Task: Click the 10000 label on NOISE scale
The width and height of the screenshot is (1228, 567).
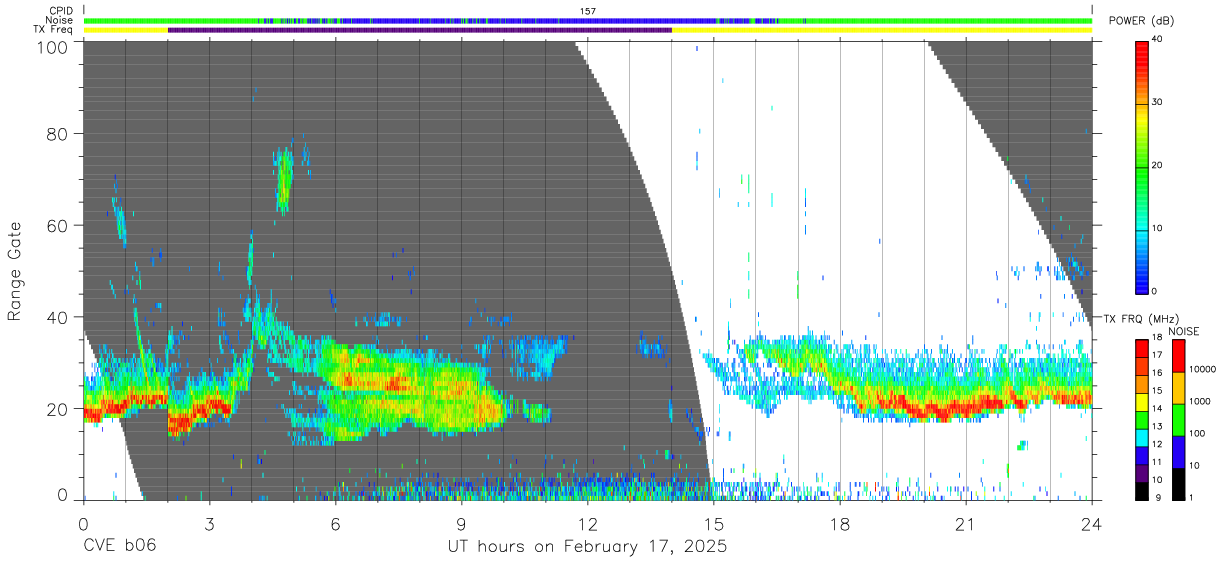Action: tap(1202, 369)
